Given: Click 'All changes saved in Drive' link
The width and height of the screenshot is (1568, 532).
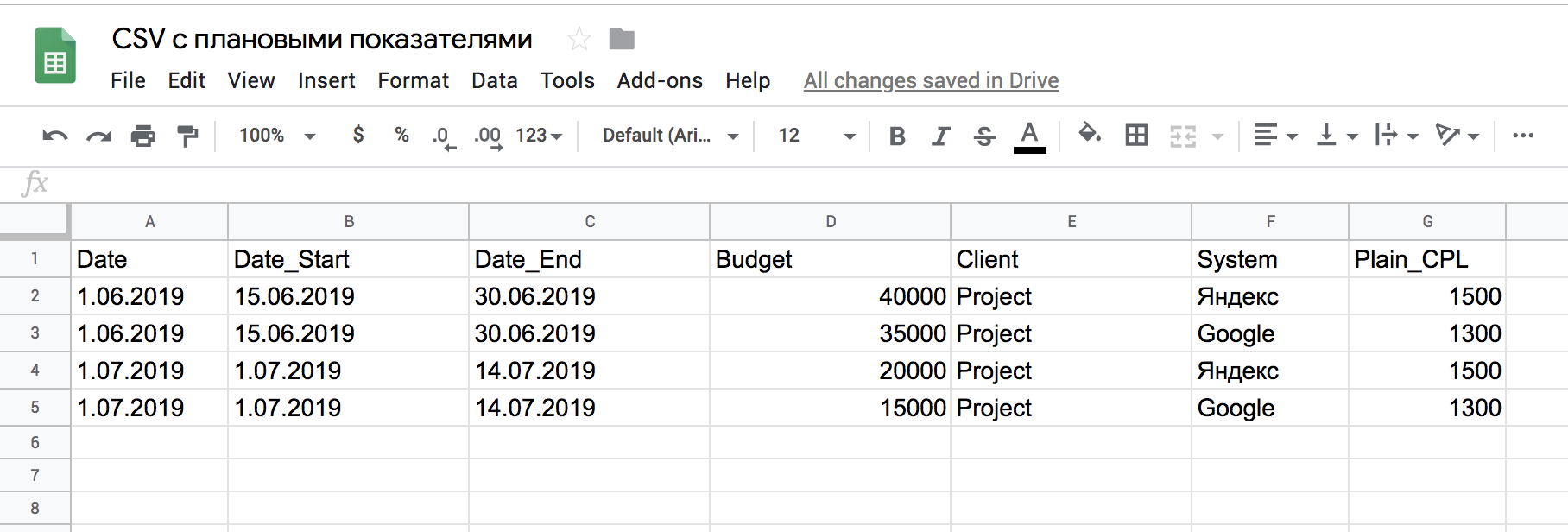Looking at the screenshot, I should [931, 80].
